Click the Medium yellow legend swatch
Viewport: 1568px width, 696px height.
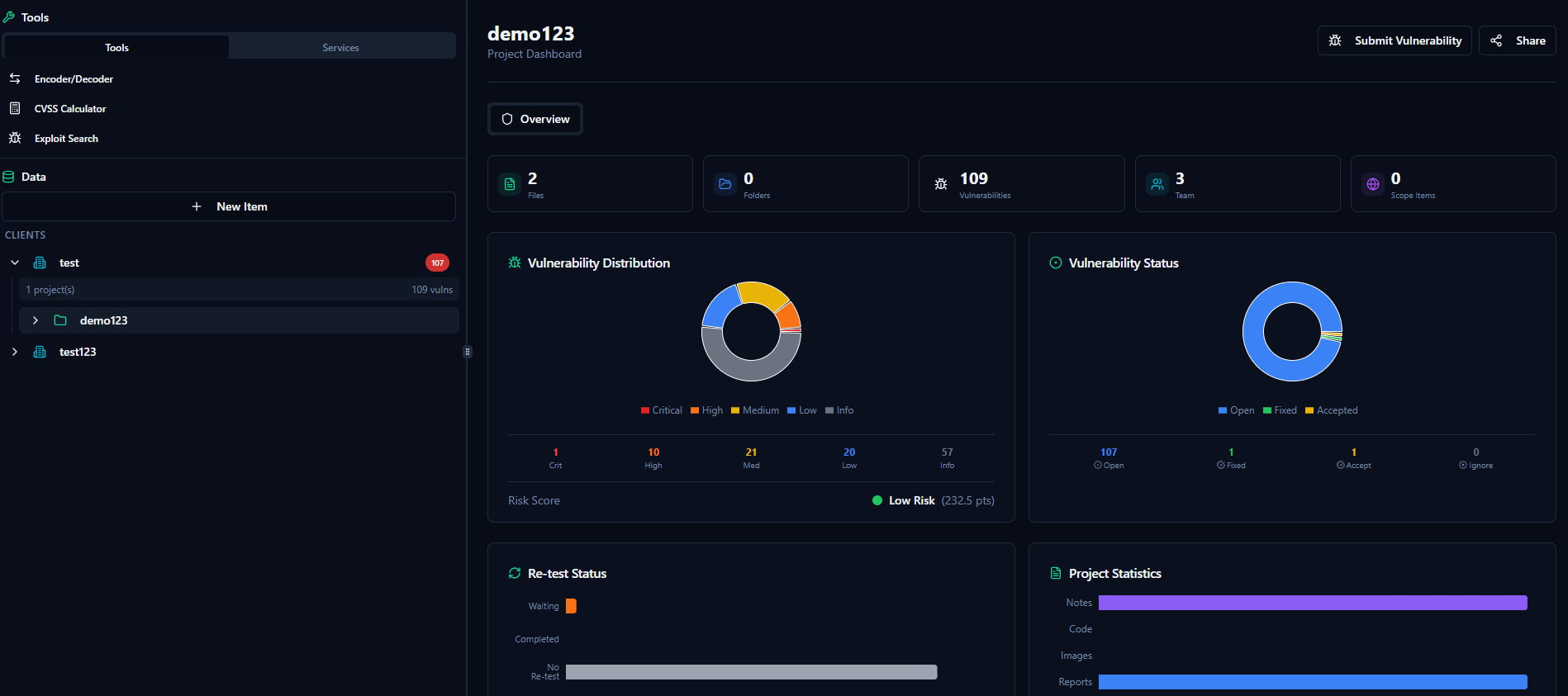pyautogui.click(x=735, y=410)
